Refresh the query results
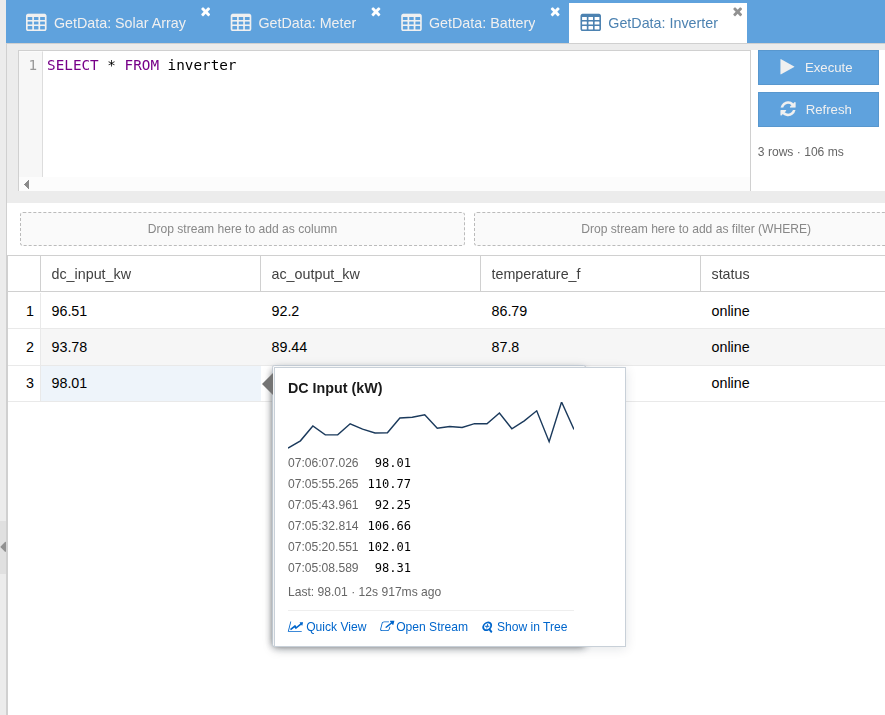The image size is (885, 715). [x=818, y=109]
